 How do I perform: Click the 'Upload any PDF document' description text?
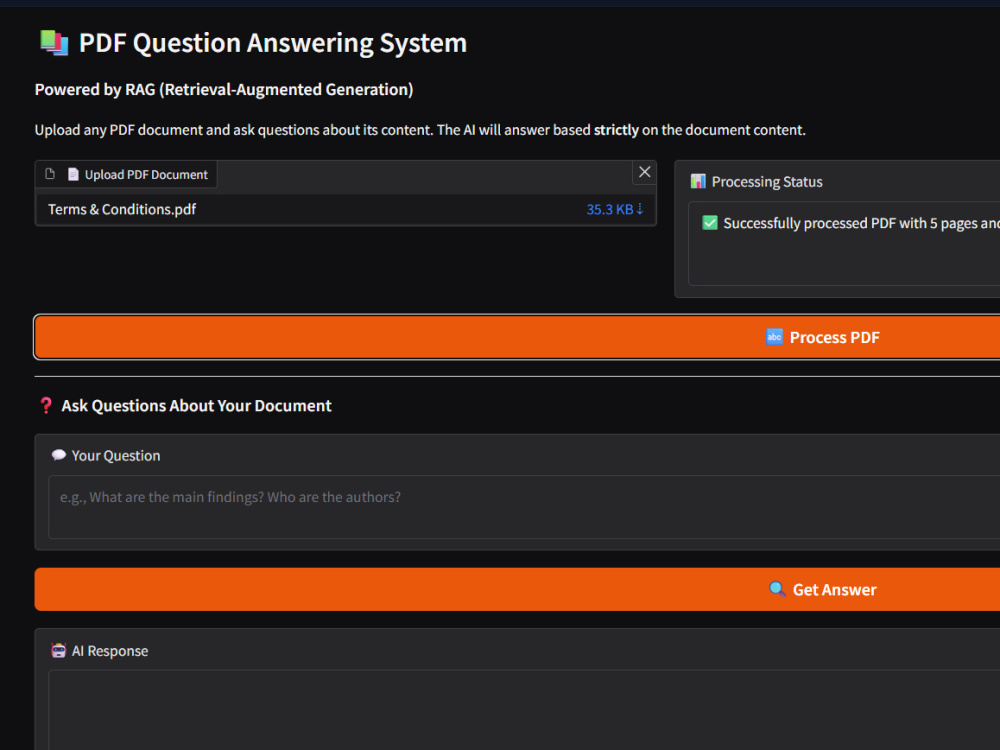click(x=420, y=130)
